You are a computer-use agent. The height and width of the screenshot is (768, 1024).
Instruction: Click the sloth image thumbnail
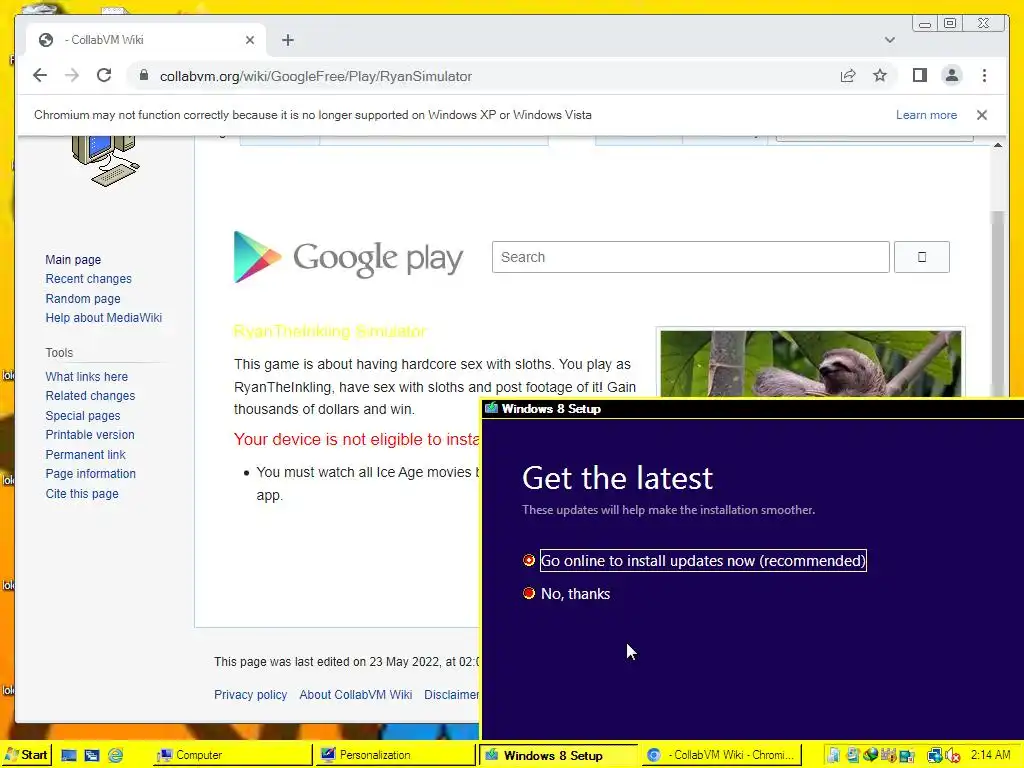[810, 363]
